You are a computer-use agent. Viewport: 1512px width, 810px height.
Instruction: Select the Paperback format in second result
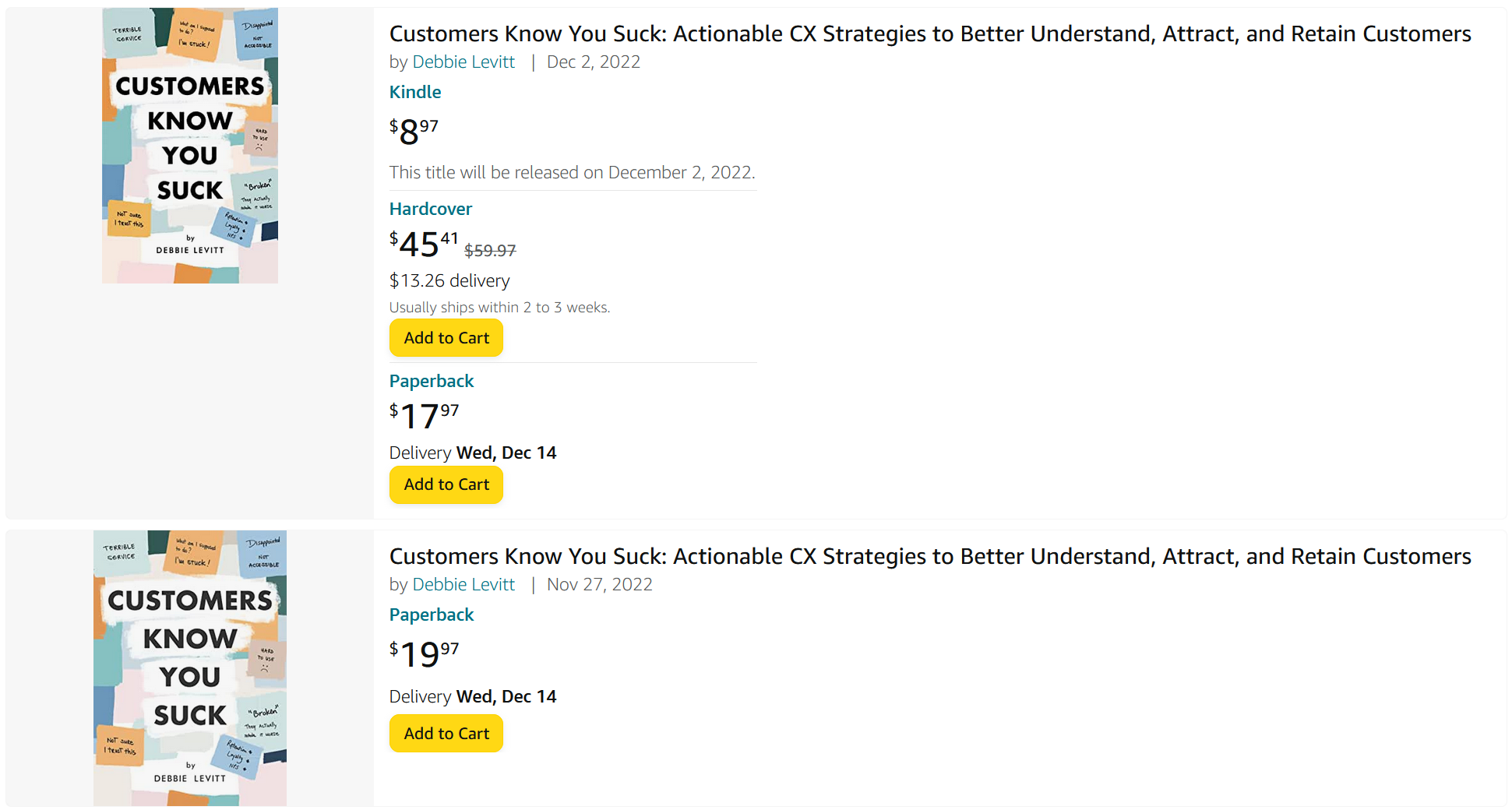click(x=432, y=615)
